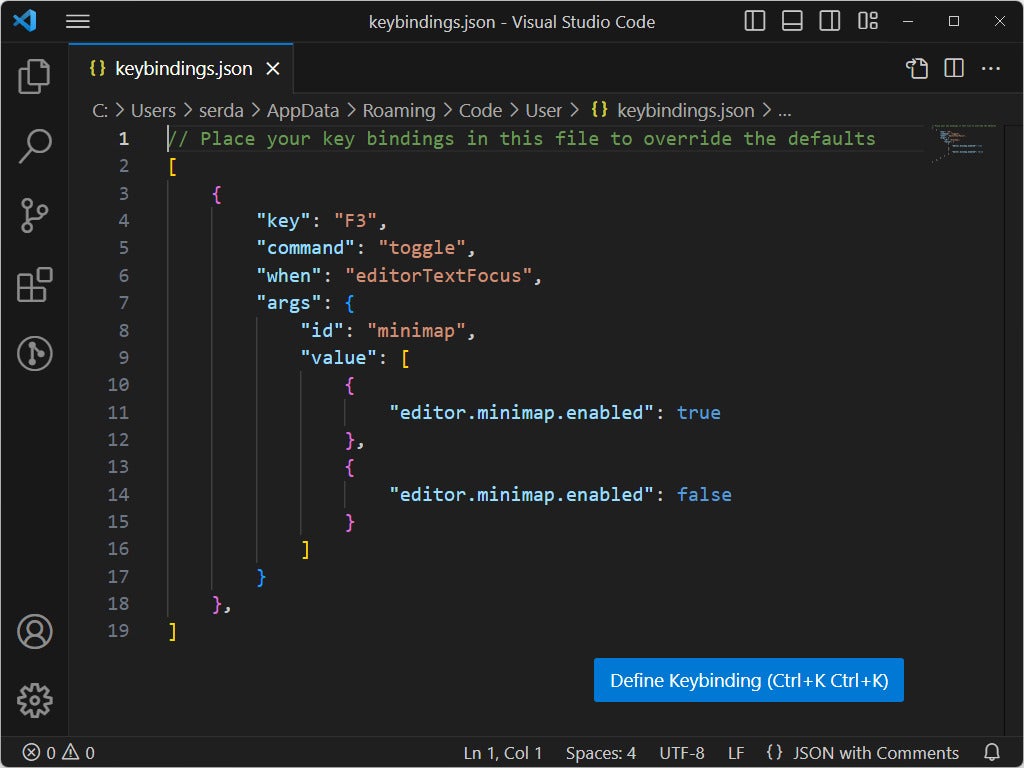Click the LF end-of-line status
The image size is (1024, 768).
click(736, 753)
